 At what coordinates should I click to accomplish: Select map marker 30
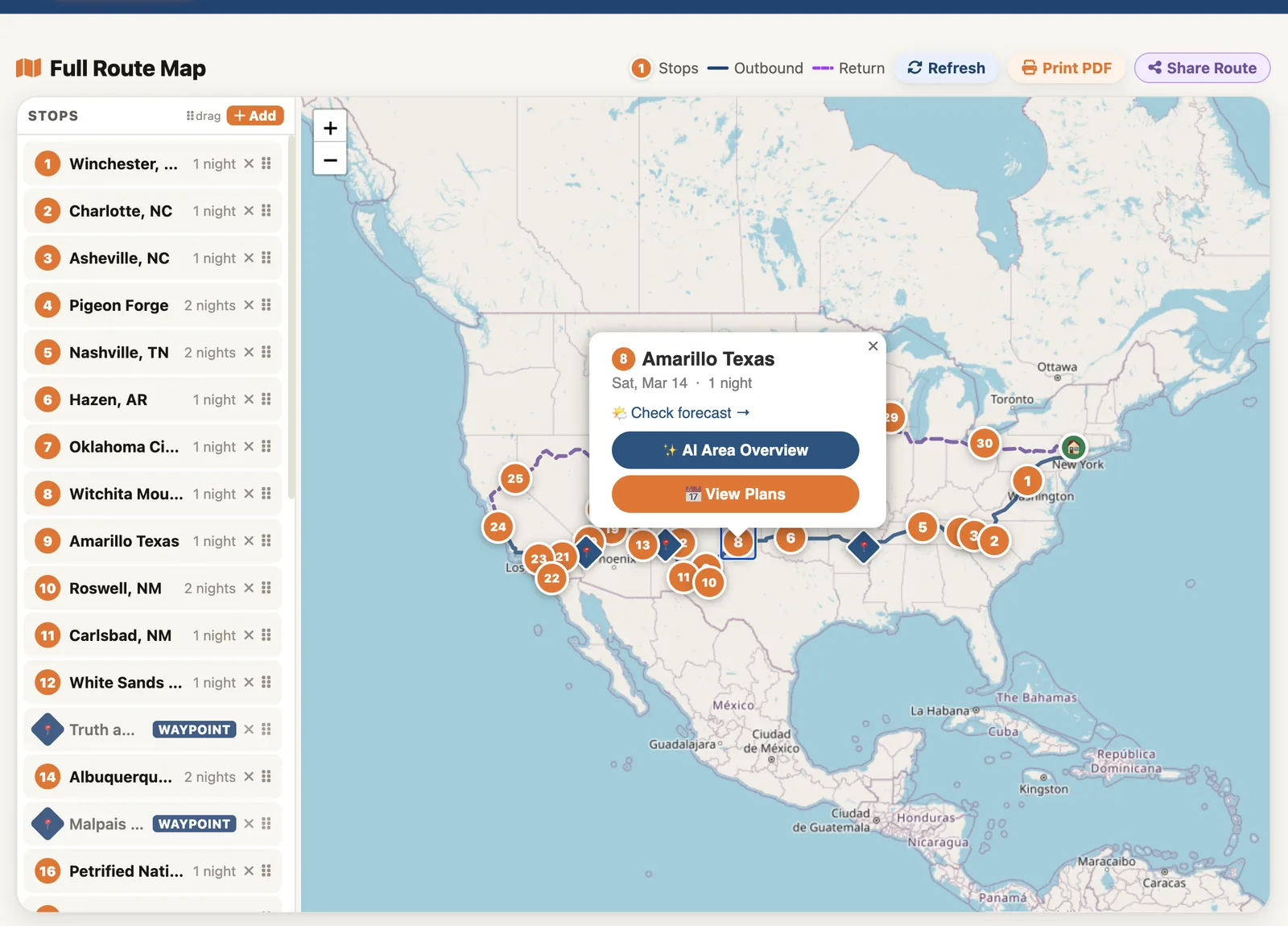click(985, 443)
